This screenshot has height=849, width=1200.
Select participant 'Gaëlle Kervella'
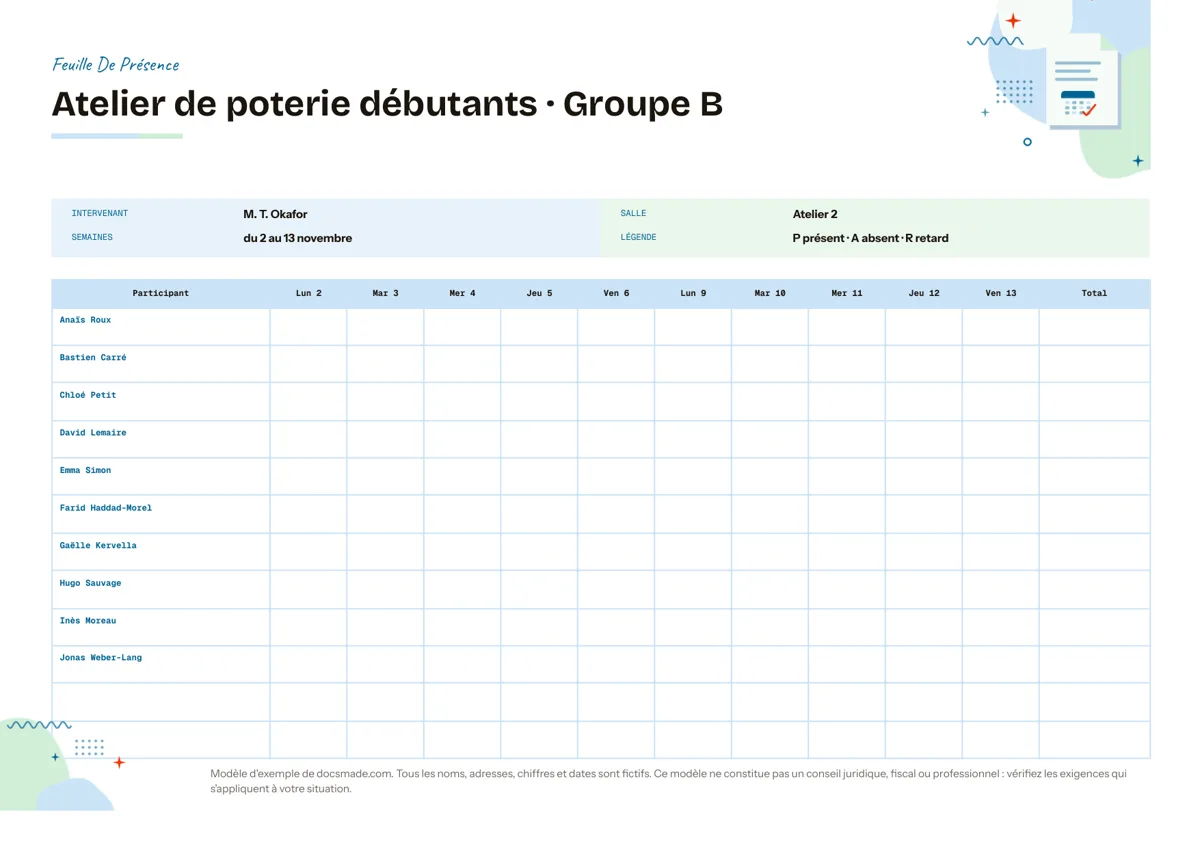click(x=98, y=545)
